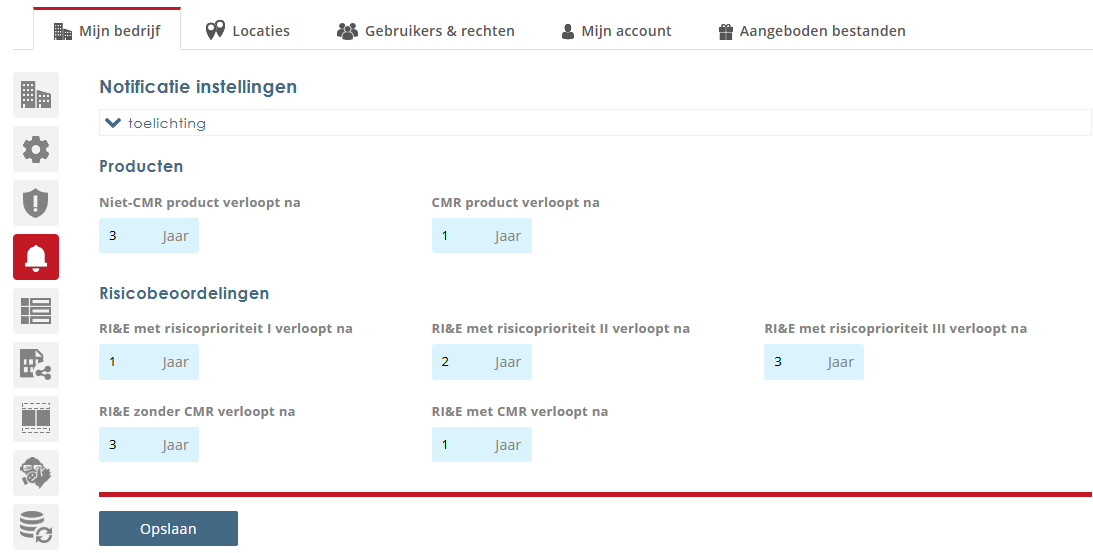Open the Aangeboden bestanden tab
Screen dimensions: 1093x553
(811, 31)
